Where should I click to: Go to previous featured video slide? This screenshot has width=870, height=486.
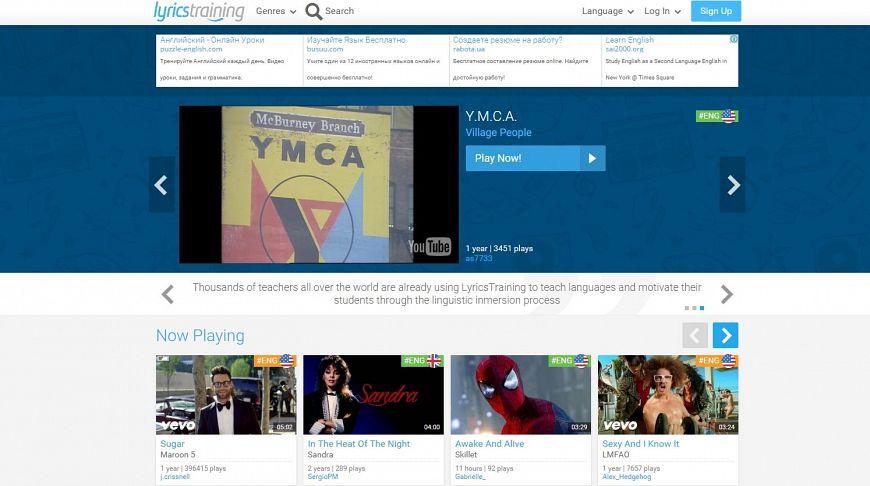(161, 185)
